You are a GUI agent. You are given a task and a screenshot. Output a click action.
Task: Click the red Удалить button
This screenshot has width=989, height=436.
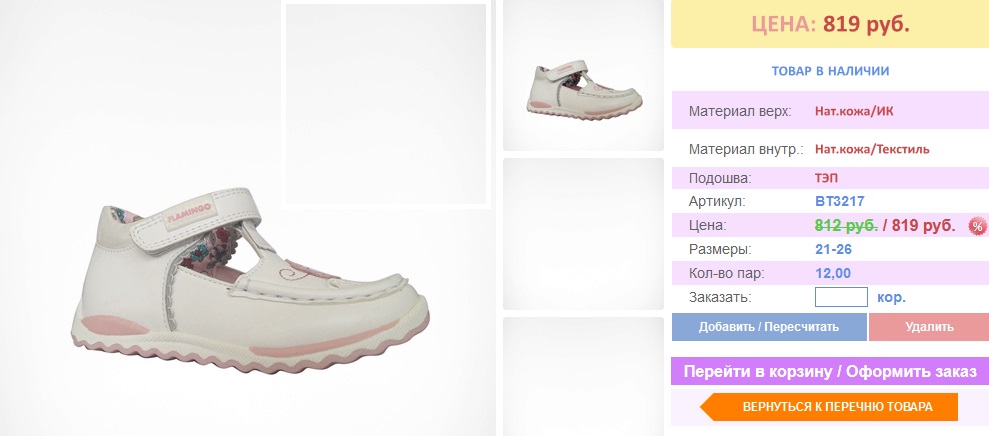tap(929, 327)
